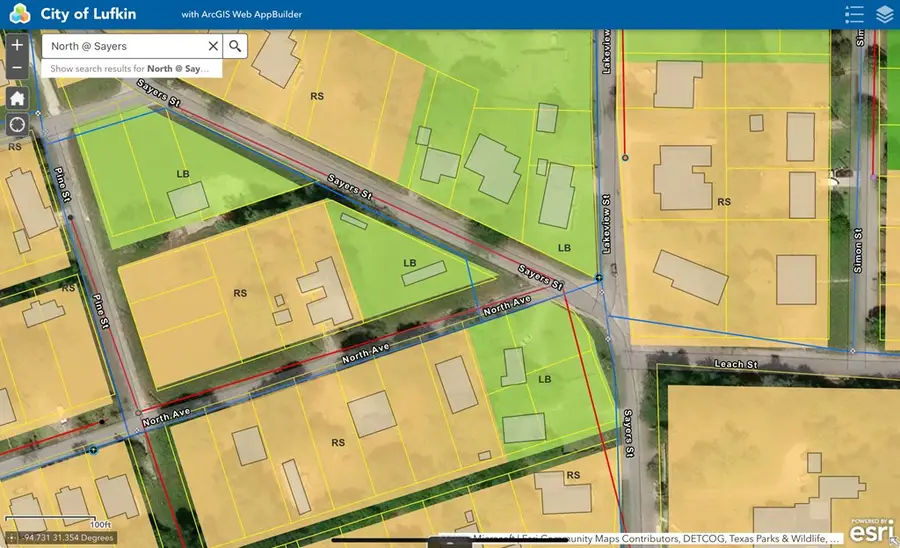Zoom in with the plus button

[x=17, y=45]
